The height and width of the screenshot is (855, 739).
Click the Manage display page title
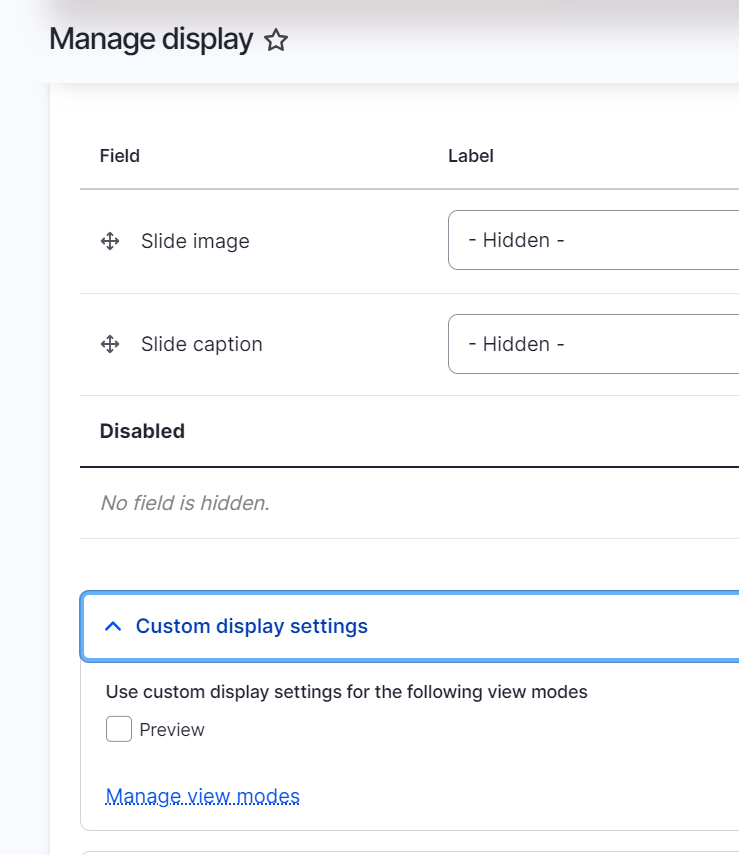[x=150, y=40]
